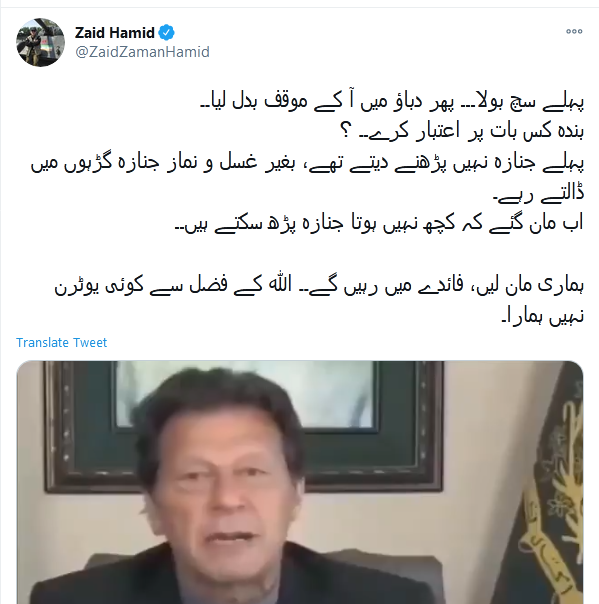Image resolution: width=599 pixels, height=604 pixels.
Task: Click the blue verified badge beside Zaid Hamid
Action: (166, 32)
